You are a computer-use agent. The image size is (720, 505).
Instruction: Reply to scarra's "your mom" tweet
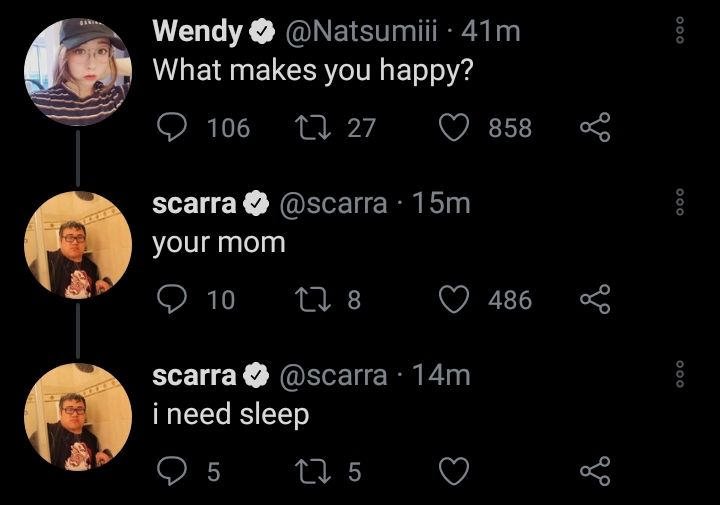coord(172,300)
